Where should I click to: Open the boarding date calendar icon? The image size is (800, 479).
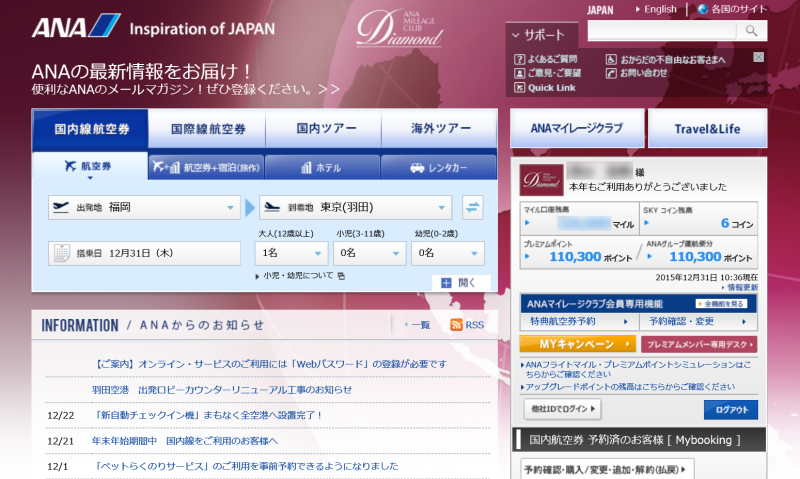62,253
